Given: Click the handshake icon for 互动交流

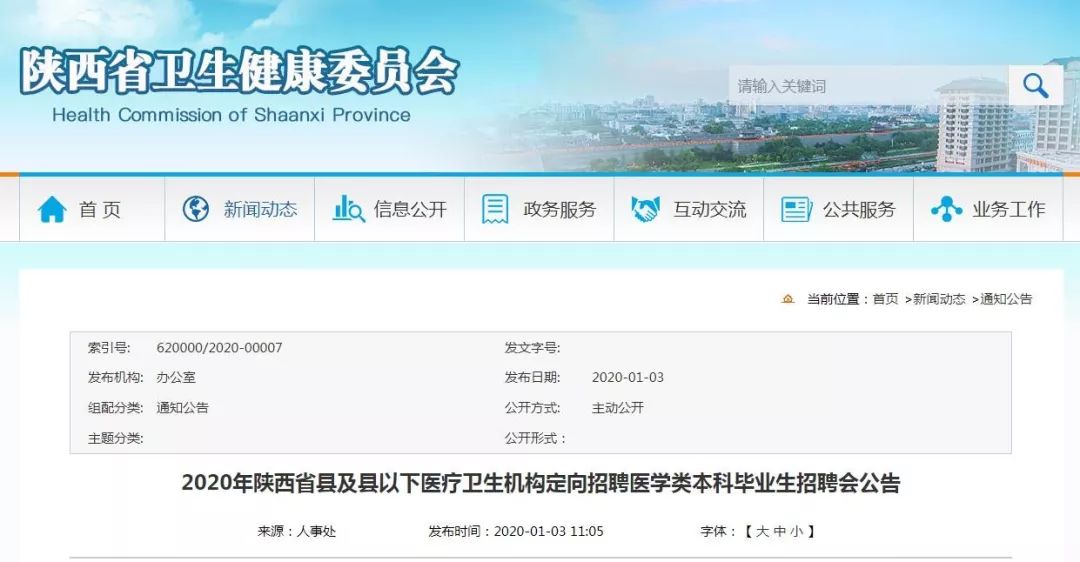Looking at the screenshot, I should 645,209.
